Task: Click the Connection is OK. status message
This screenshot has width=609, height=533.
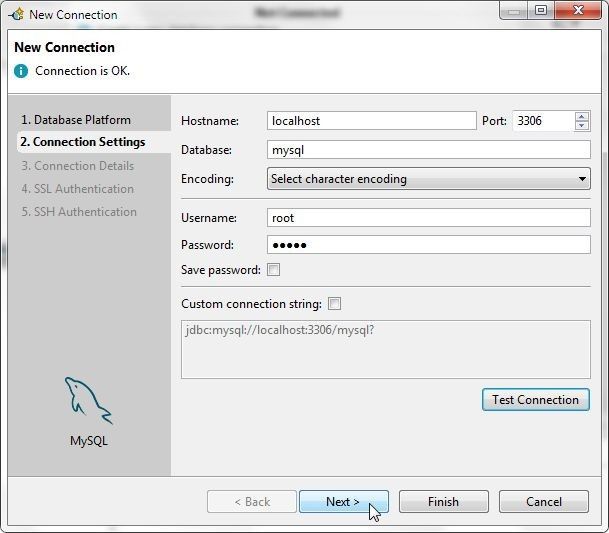Action: coord(83,71)
